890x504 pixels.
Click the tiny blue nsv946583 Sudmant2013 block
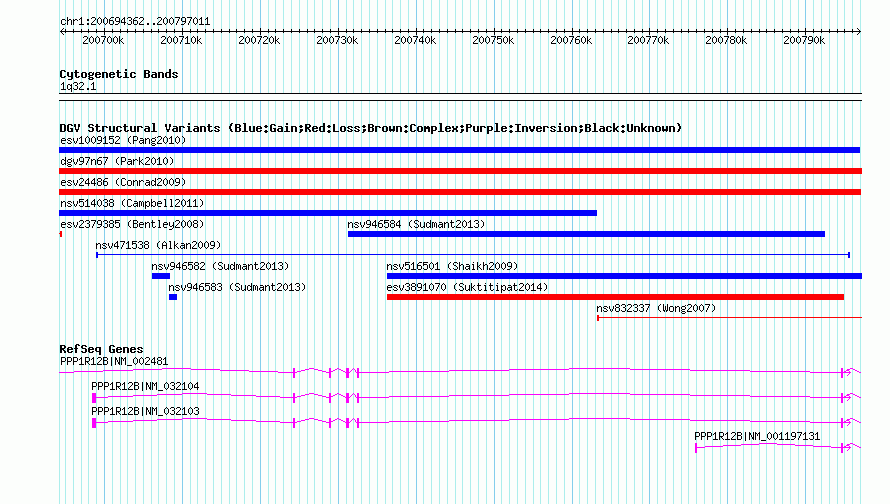click(x=173, y=297)
